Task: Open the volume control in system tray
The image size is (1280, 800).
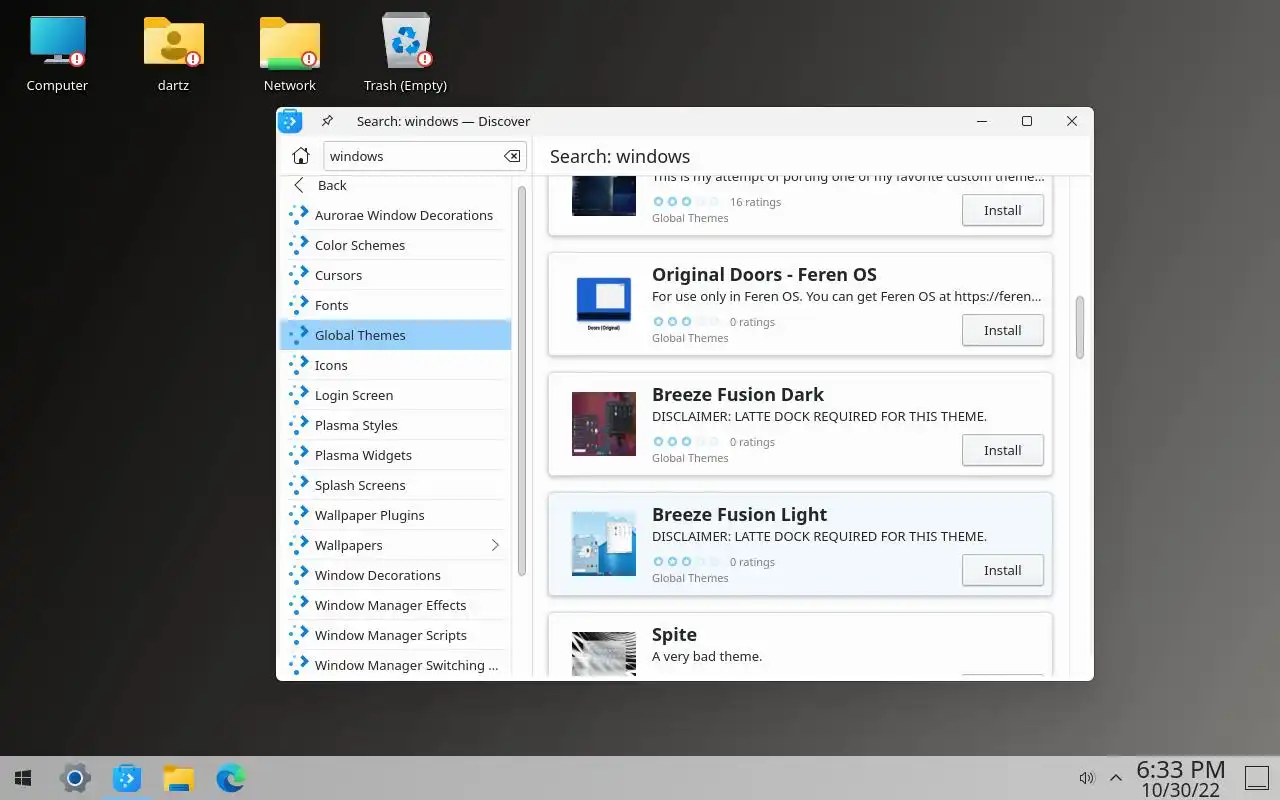Action: 1088,778
